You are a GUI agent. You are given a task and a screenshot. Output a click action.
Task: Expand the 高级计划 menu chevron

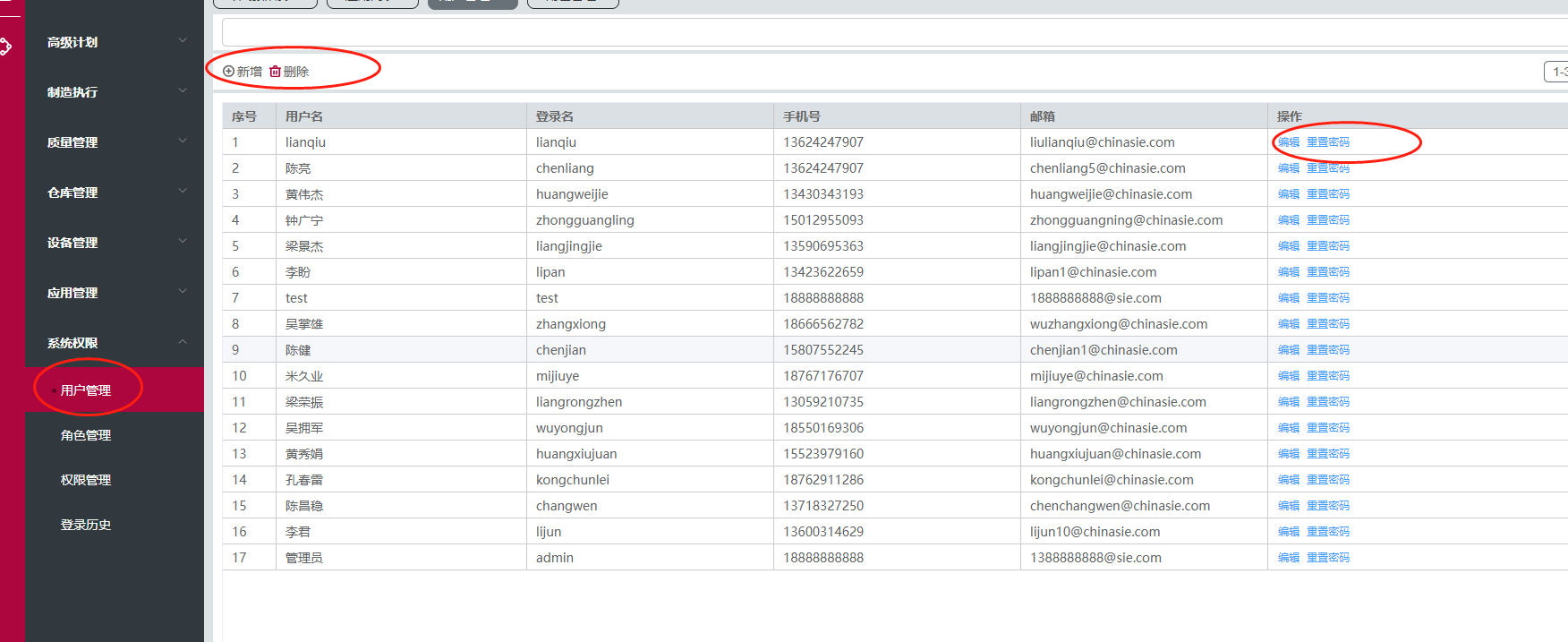(183, 41)
